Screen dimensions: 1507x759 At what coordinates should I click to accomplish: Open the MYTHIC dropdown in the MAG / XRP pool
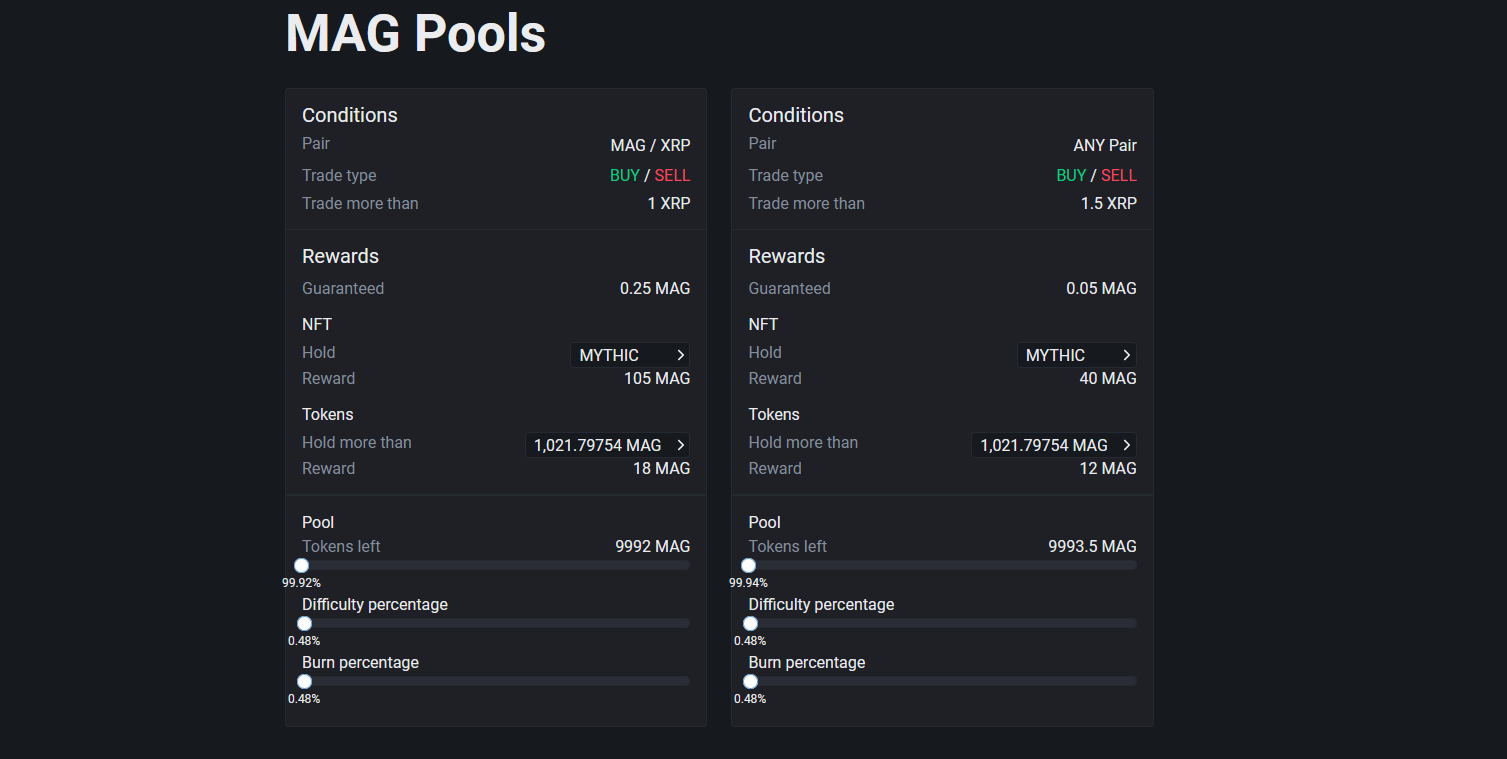630,355
